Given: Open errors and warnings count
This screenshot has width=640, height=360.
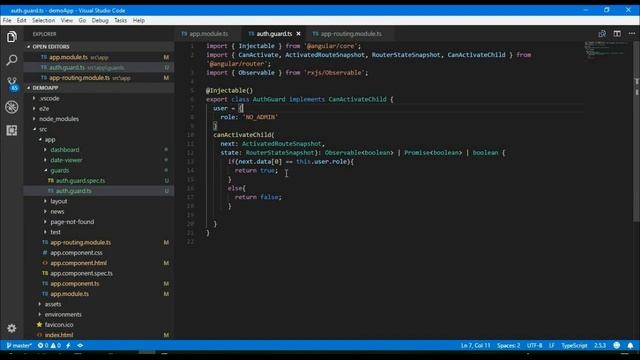Looking at the screenshot, I should pyautogui.click(x=49, y=345).
